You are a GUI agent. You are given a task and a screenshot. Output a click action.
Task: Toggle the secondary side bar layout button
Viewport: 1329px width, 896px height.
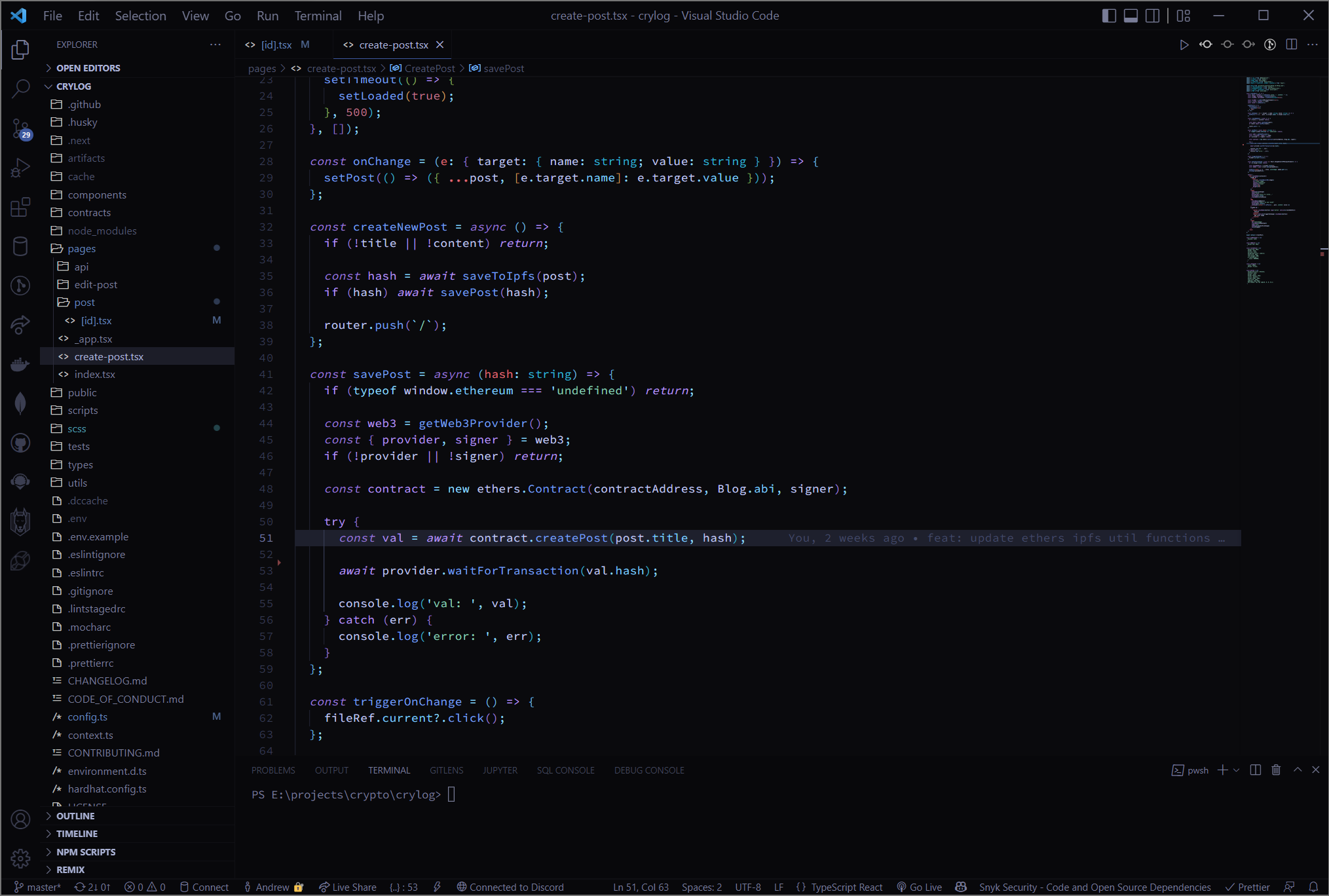1152,16
